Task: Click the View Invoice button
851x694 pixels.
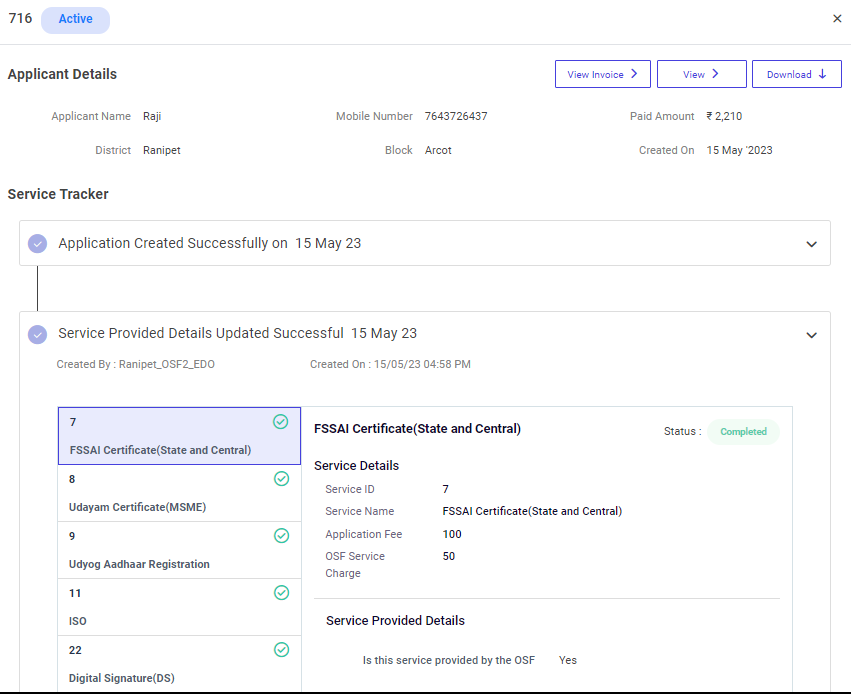Action: [602, 74]
